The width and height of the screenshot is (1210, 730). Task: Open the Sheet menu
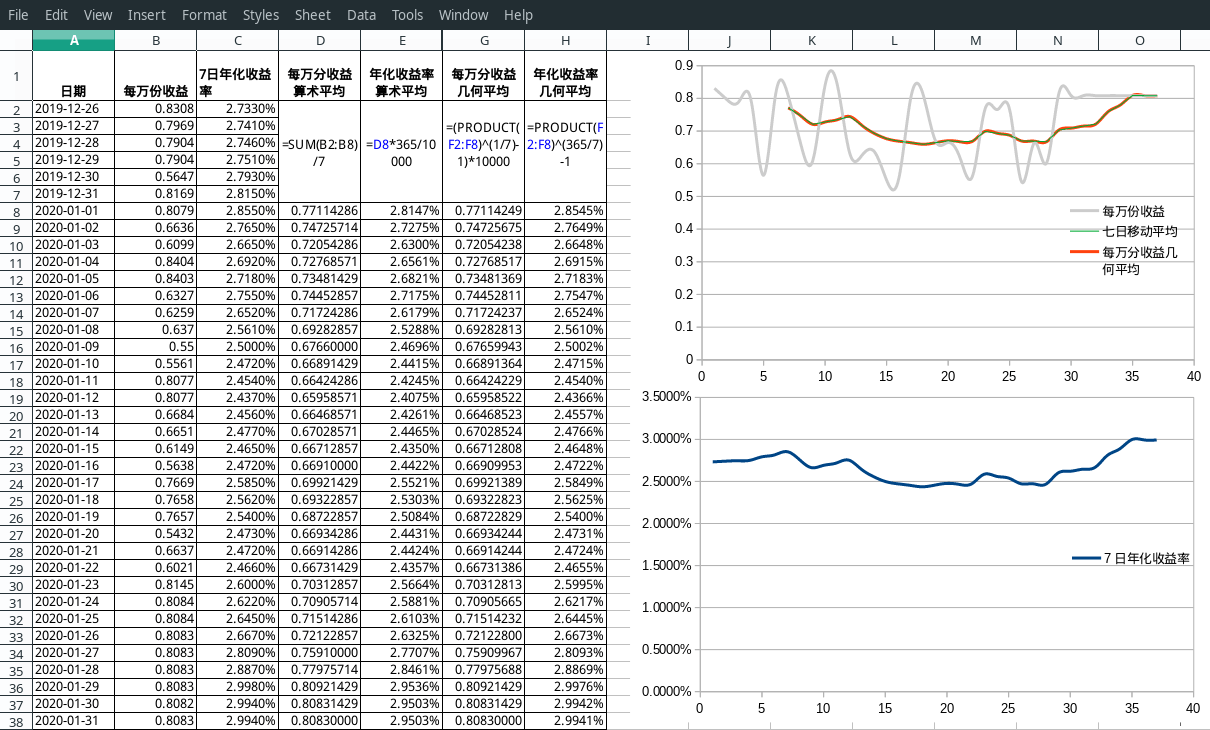point(312,15)
